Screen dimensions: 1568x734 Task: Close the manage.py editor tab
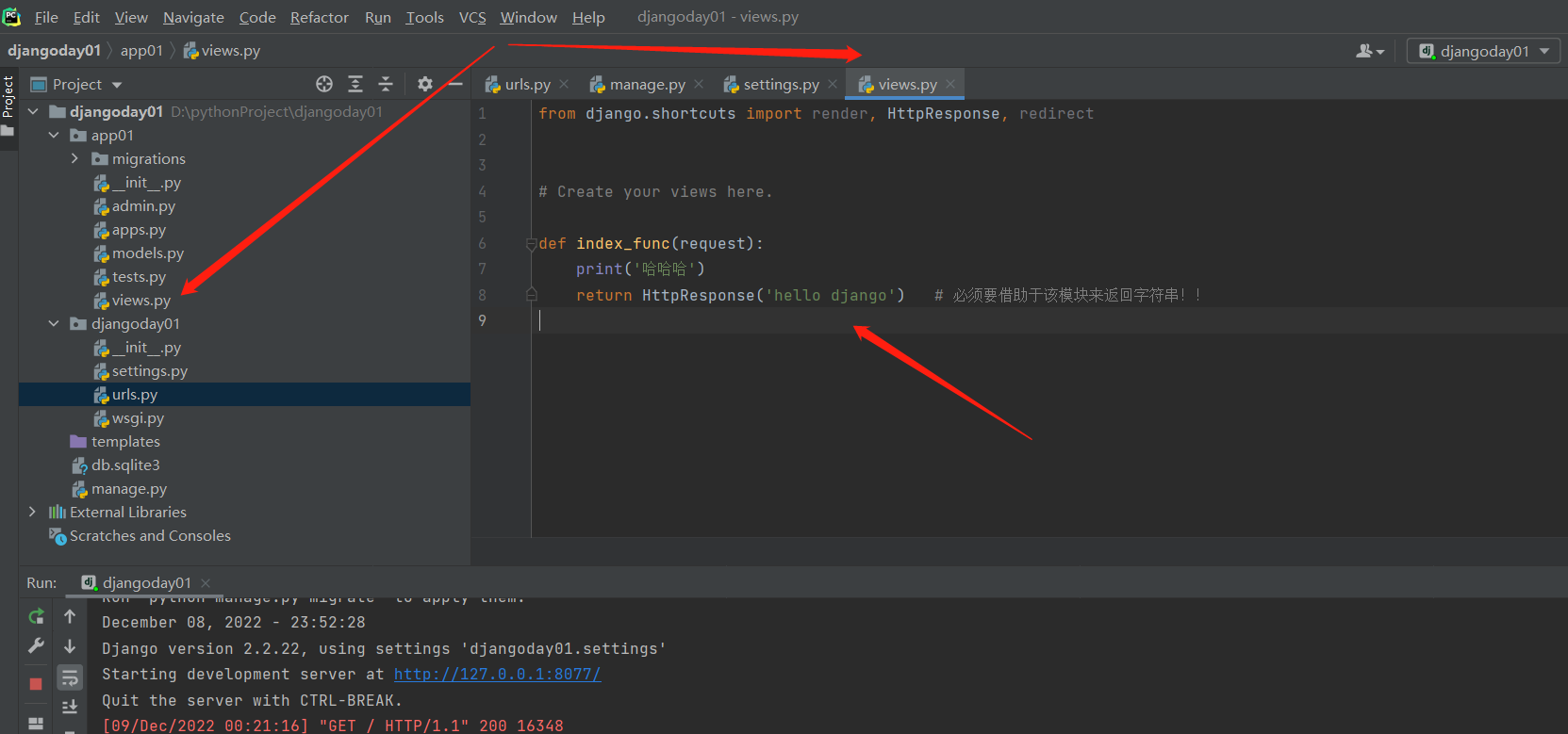(x=699, y=84)
